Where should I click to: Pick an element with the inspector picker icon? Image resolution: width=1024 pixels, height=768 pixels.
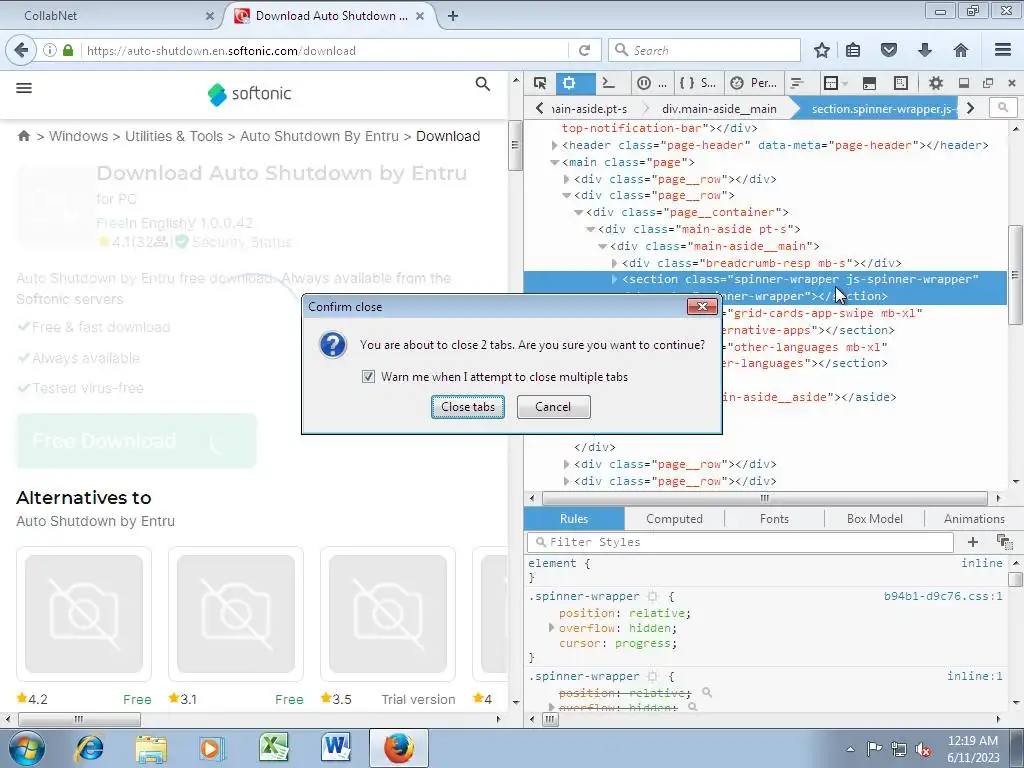(x=539, y=83)
